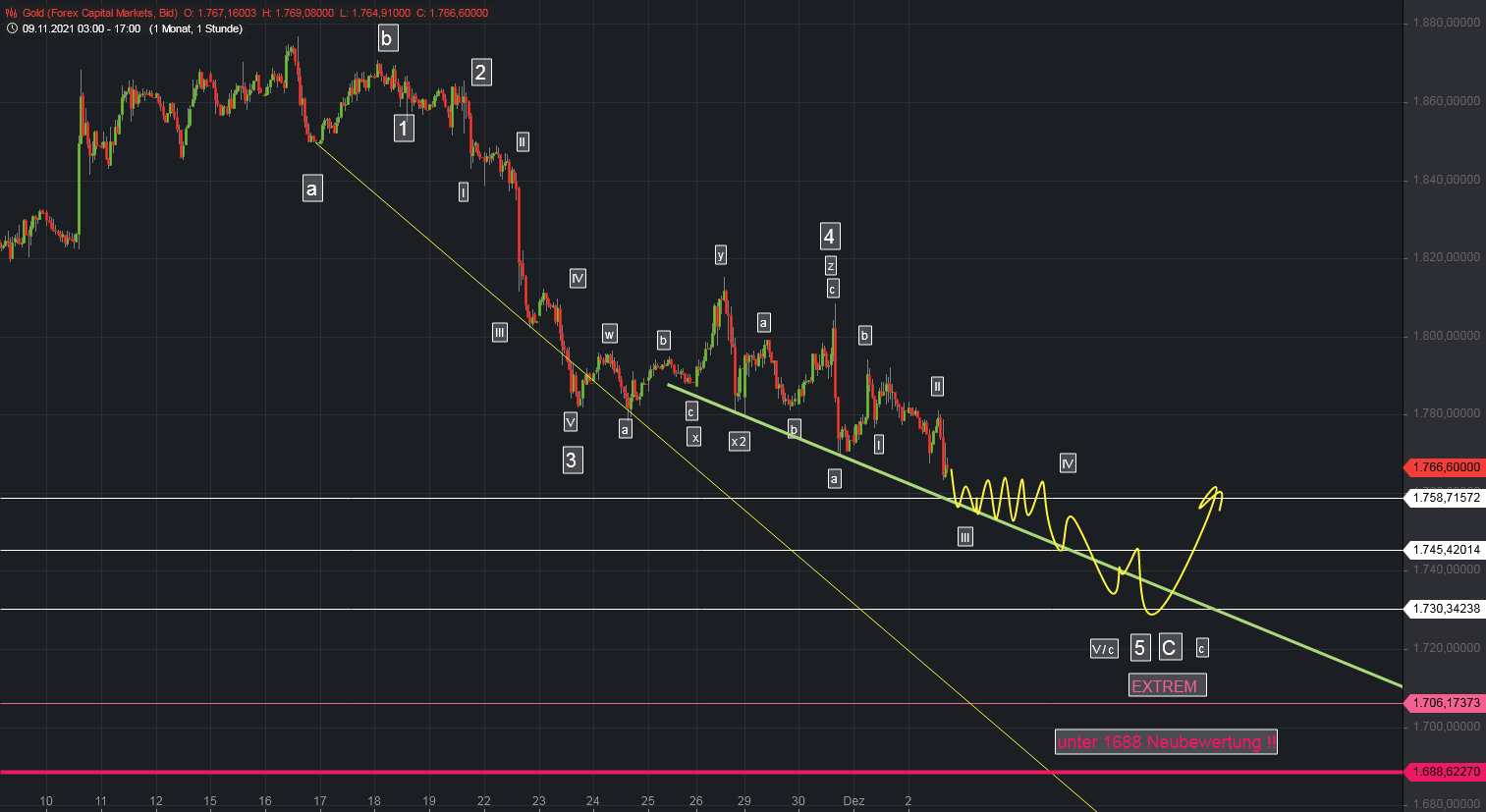Select the single x wave label
This screenshot has width=1486, height=812.
click(694, 437)
